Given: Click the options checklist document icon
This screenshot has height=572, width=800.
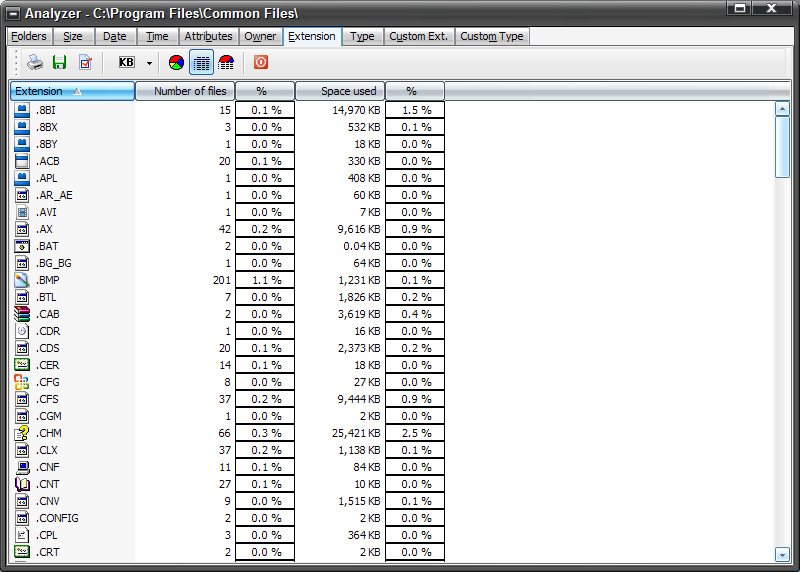Looking at the screenshot, I should click(85, 62).
